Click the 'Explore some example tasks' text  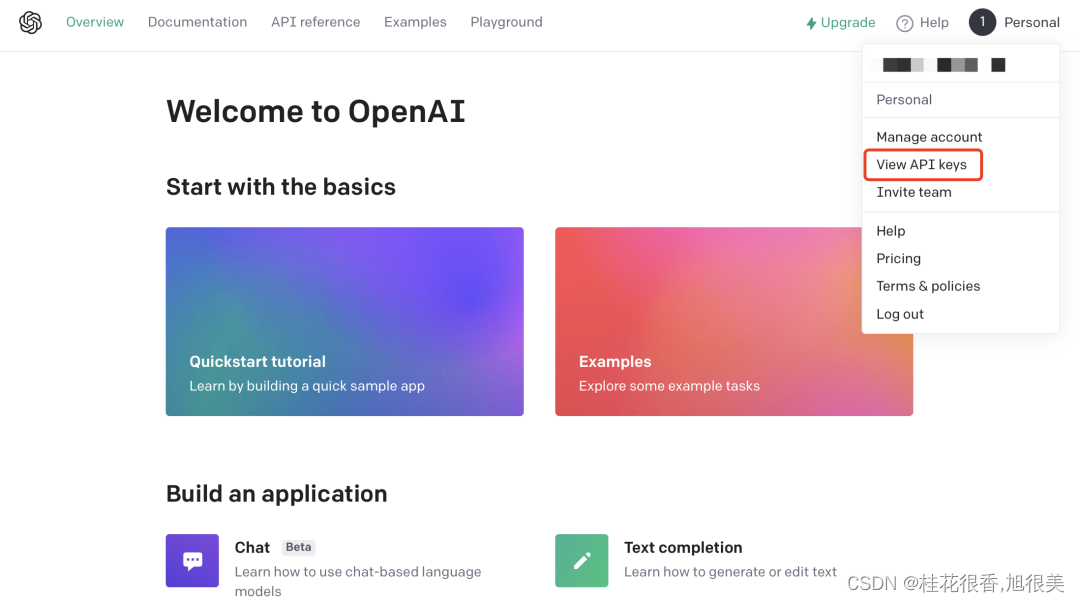669,386
